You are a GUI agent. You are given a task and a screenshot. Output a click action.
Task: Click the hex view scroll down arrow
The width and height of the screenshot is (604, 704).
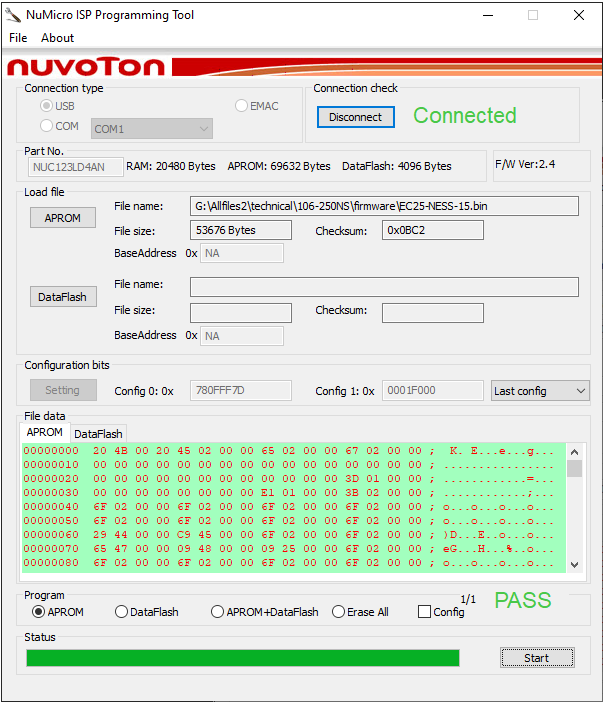point(574,565)
